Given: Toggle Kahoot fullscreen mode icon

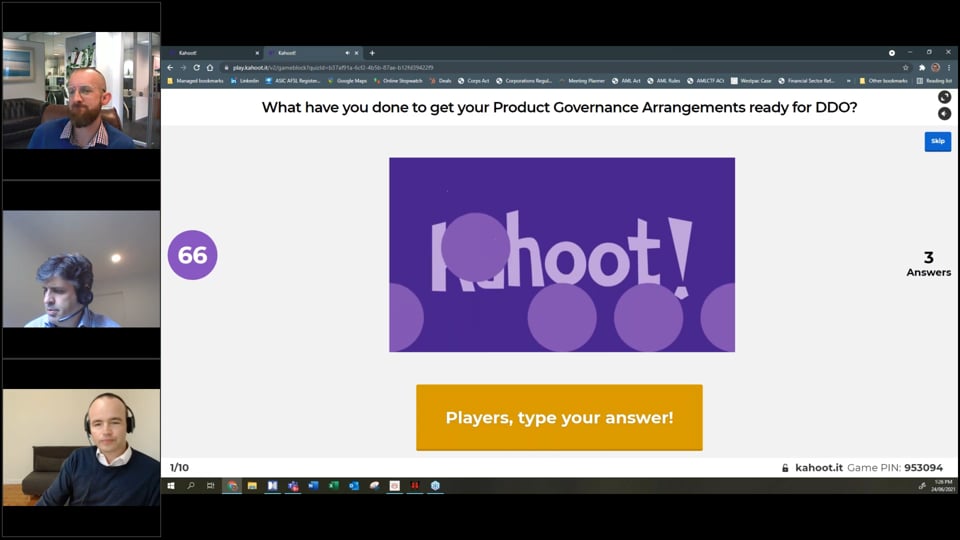Looking at the screenshot, I should [944, 97].
